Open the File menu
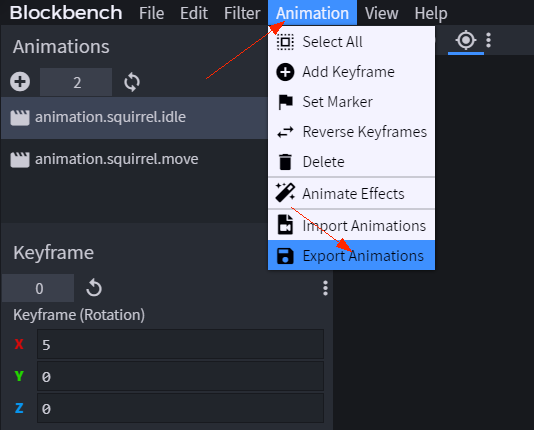 coord(152,13)
